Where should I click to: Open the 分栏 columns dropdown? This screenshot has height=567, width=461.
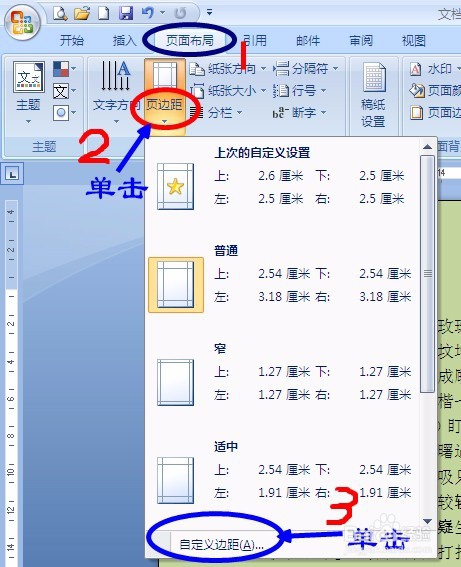[216, 113]
